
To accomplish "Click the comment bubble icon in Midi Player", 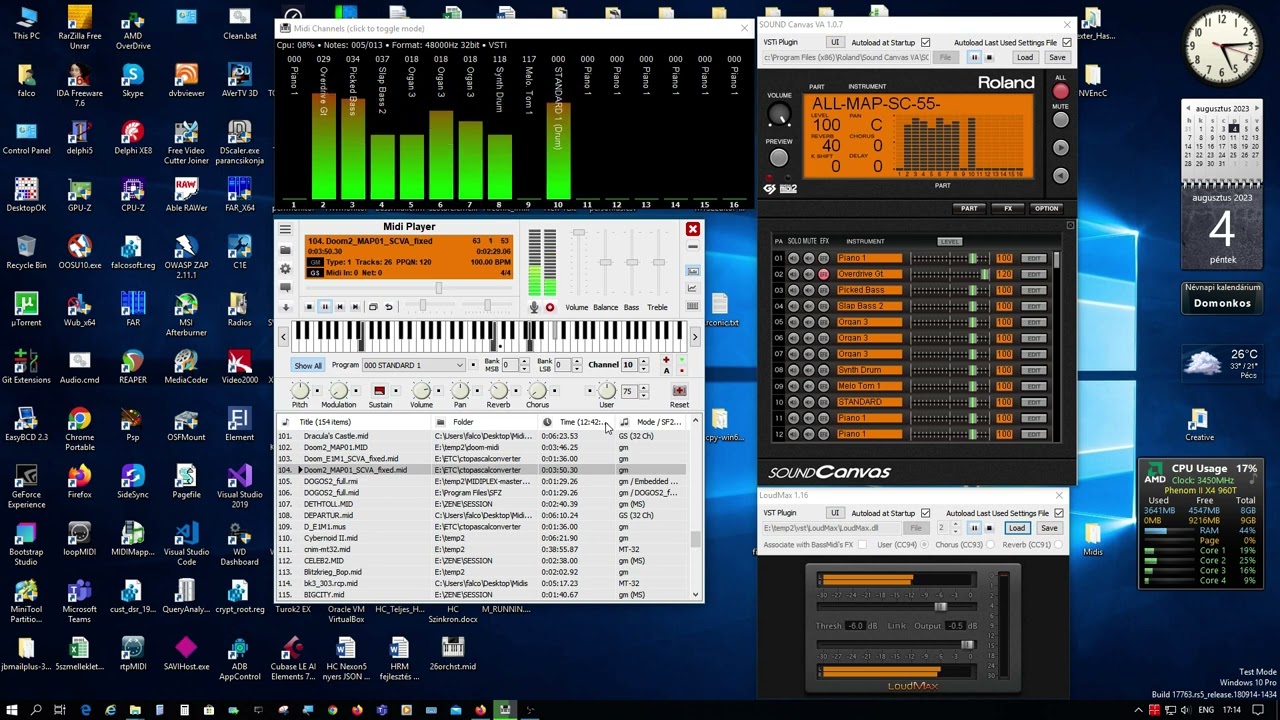I will 285,288.
